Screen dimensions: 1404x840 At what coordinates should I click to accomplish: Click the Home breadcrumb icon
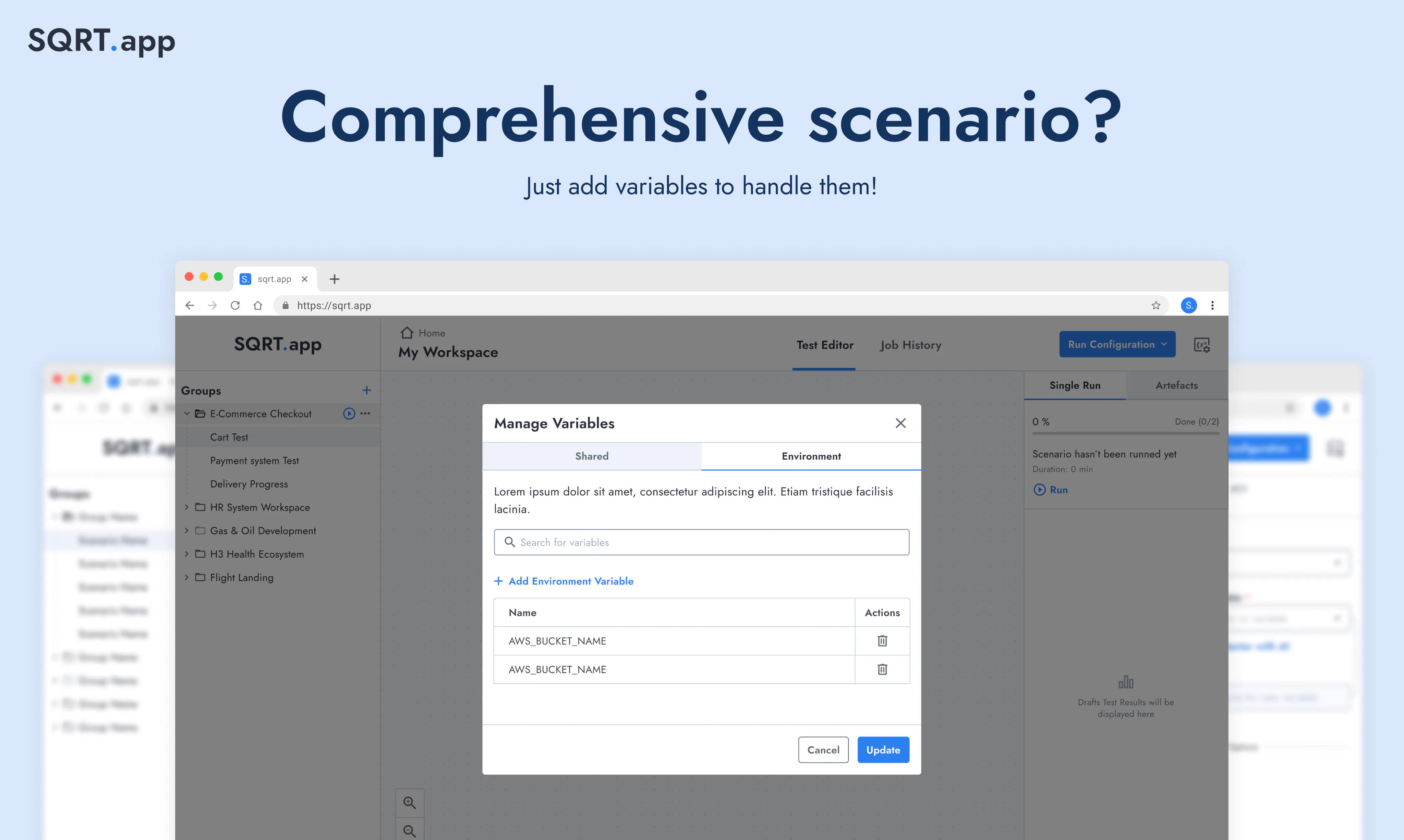407,333
